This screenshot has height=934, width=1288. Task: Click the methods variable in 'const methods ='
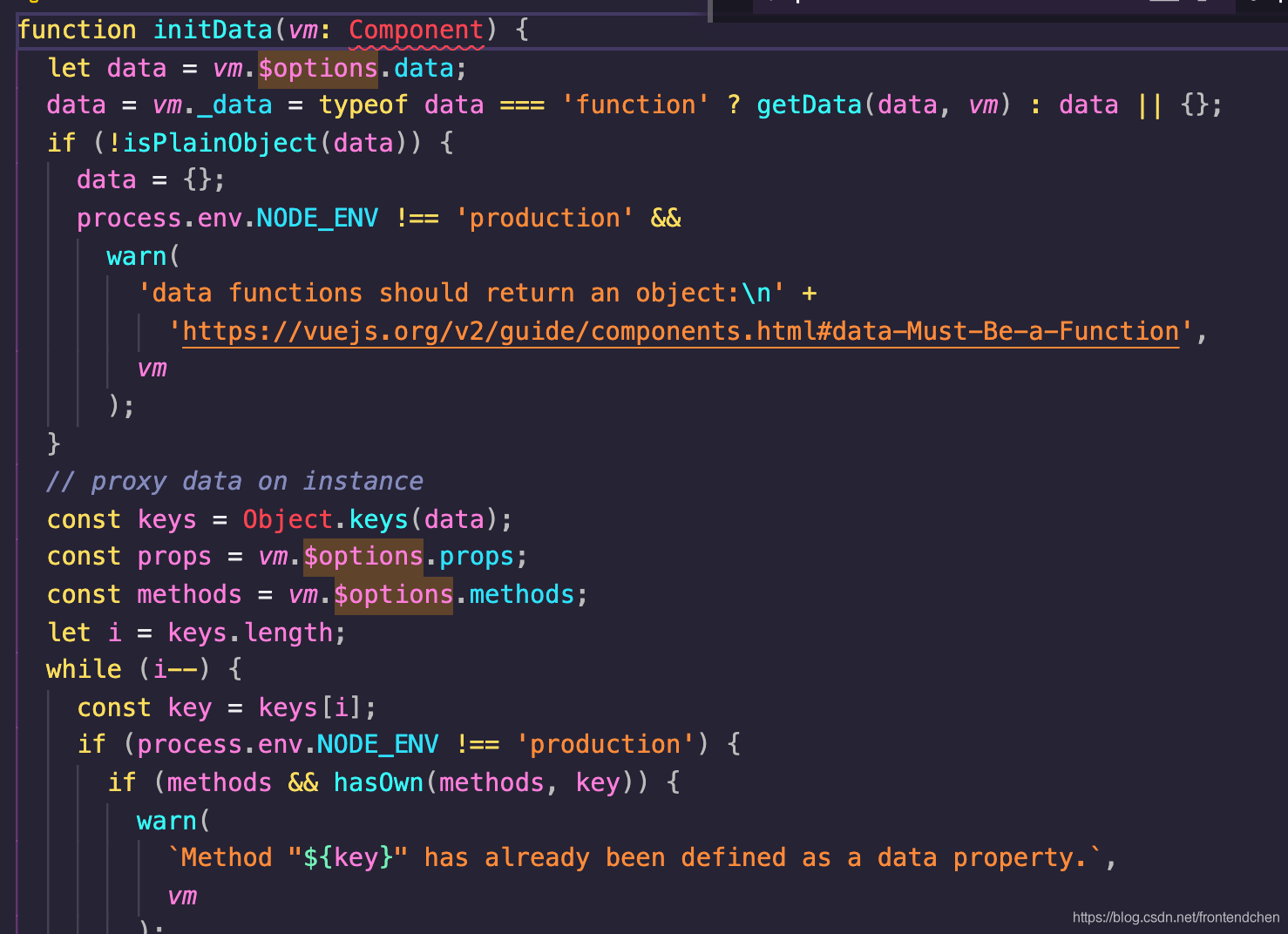(x=189, y=594)
